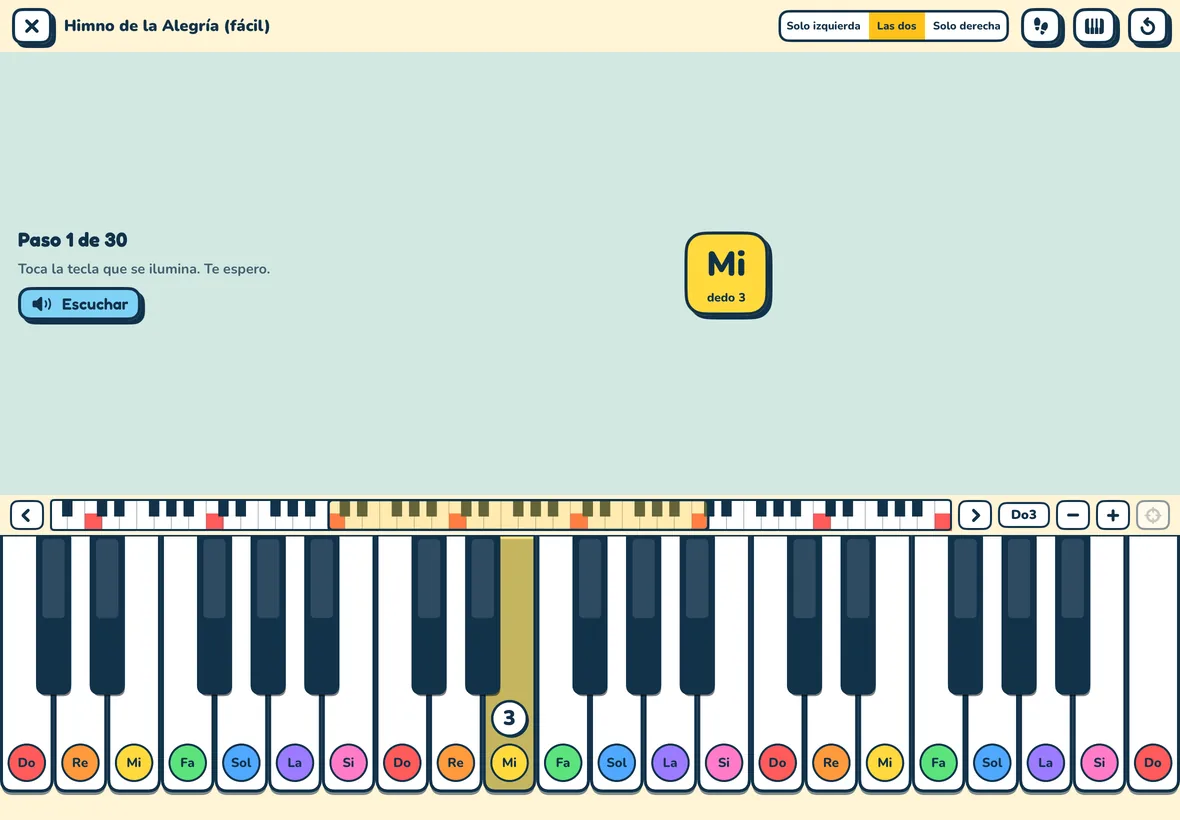Select Solo derecha hand mode
The width and height of the screenshot is (1180, 820).
pyautogui.click(x=966, y=26)
